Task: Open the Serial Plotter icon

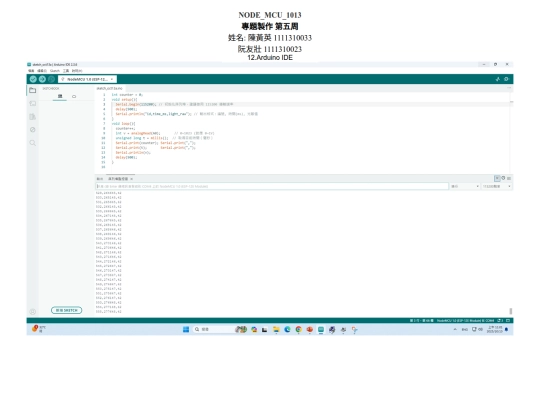Action: click(x=498, y=79)
